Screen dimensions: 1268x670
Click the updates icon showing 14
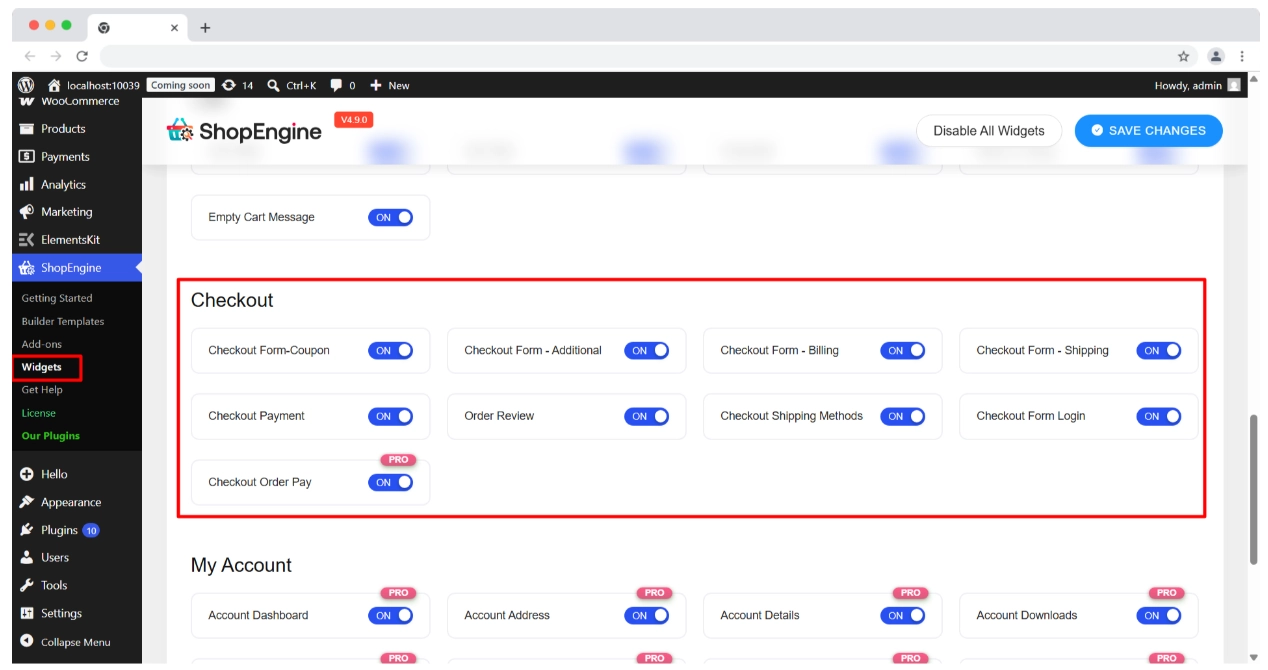coord(229,85)
